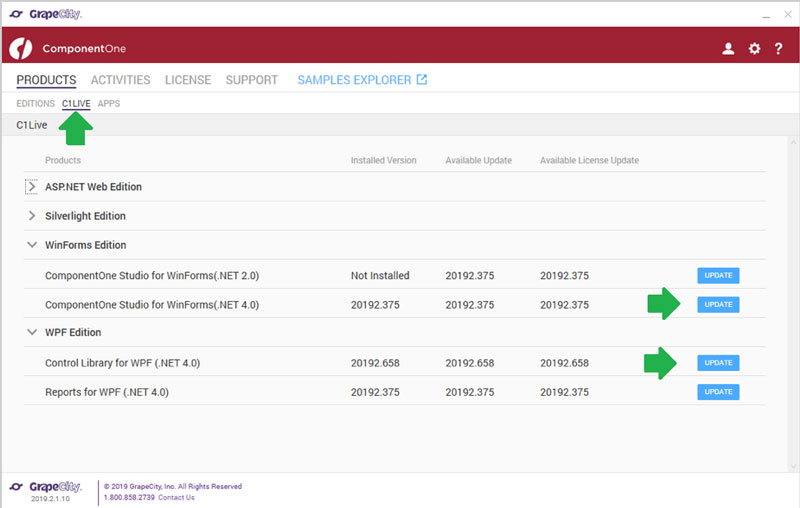The height and width of the screenshot is (508, 800).
Task: Open the user account icon
Action: click(x=728, y=48)
